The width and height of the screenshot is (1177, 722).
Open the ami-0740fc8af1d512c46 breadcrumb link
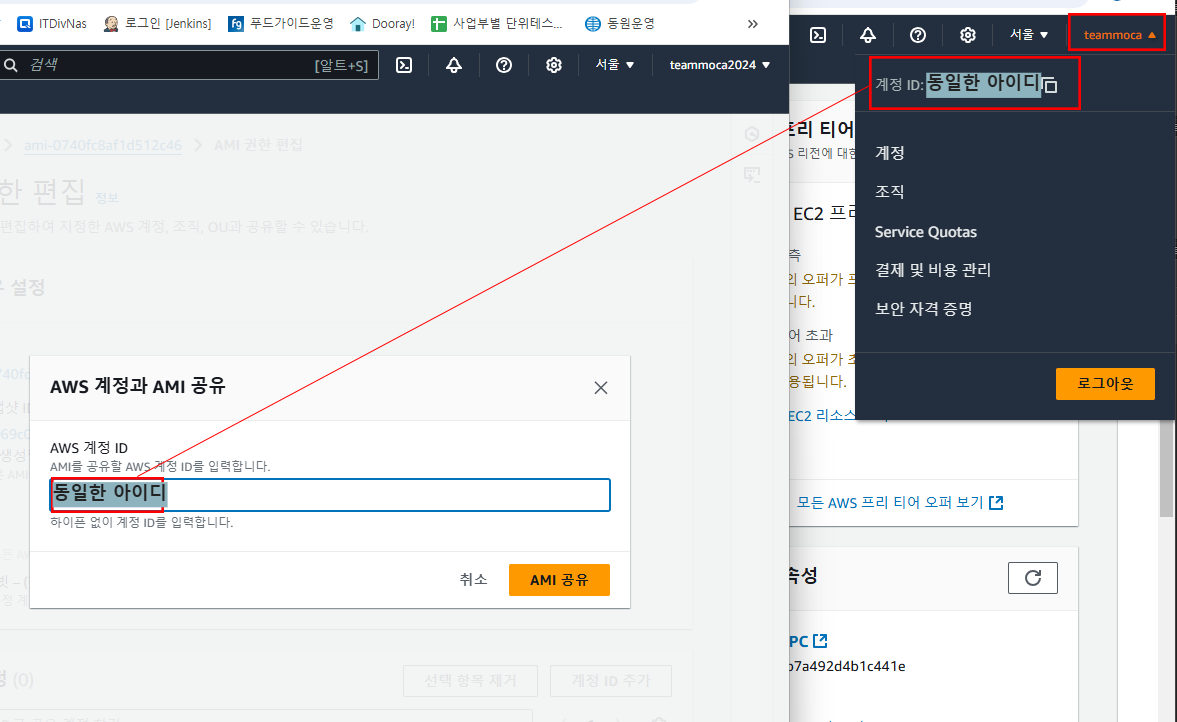(x=103, y=145)
